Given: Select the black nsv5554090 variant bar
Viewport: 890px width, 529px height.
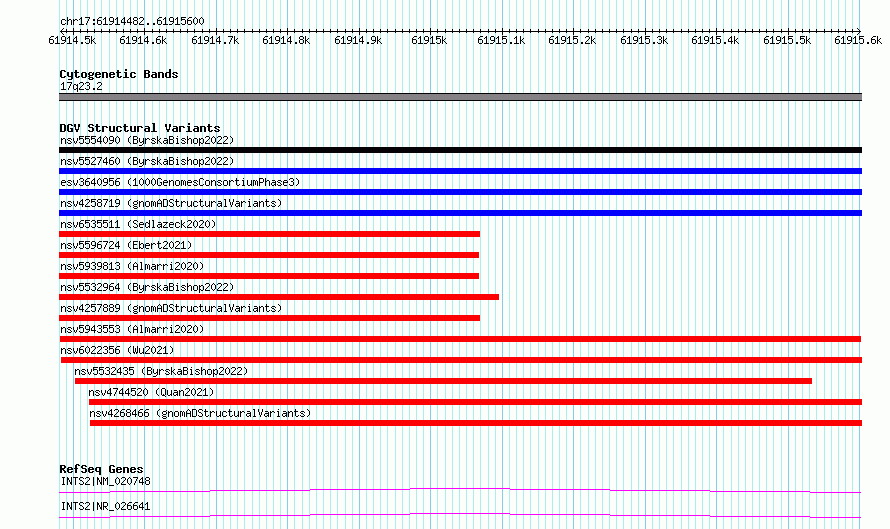Looking at the screenshot, I should click(x=460, y=150).
